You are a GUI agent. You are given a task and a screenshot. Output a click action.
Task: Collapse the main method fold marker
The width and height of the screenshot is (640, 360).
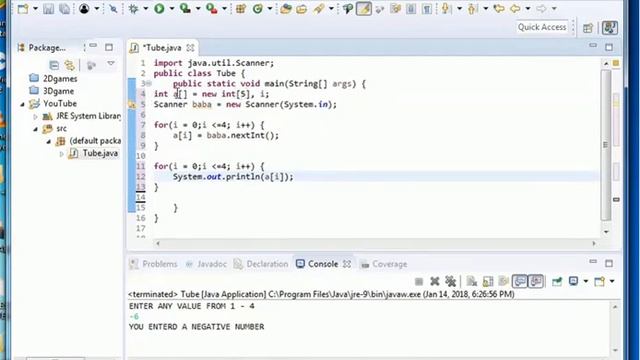pyautogui.click(x=149, y=84)
